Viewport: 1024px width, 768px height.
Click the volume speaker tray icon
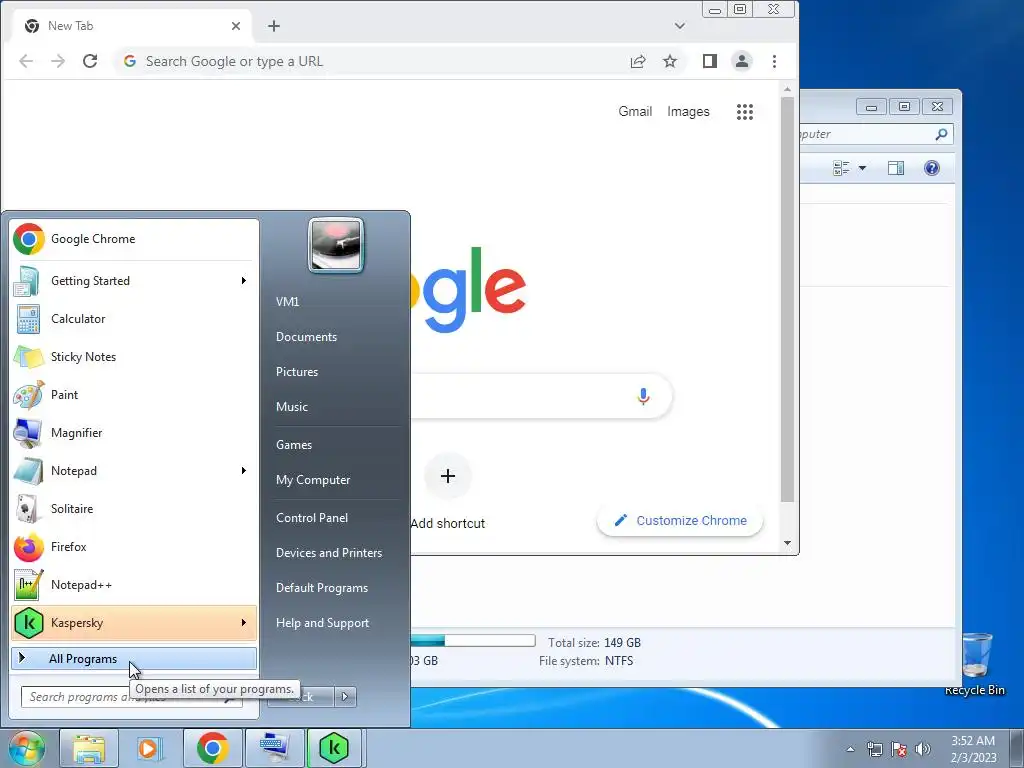click(x=923, y=749)
